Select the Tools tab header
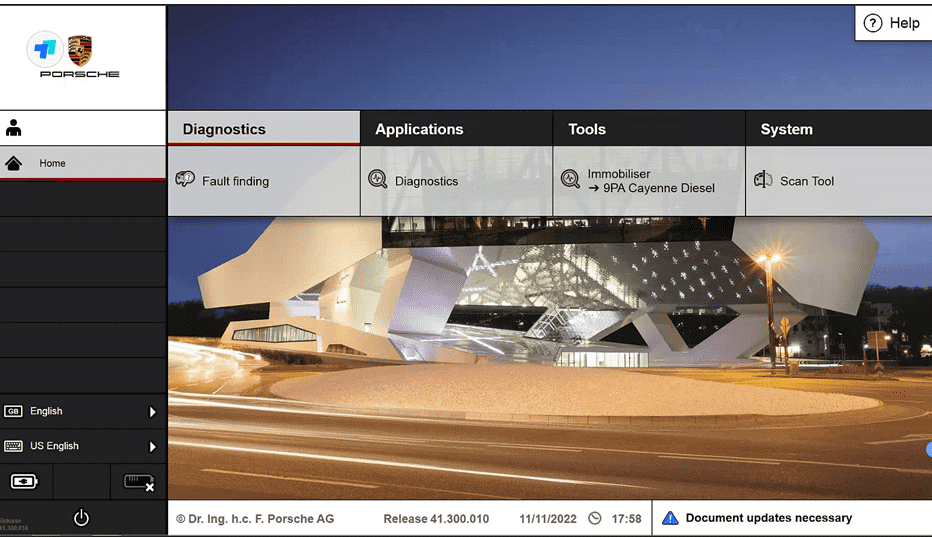Screen dimensions: 932x537 click(649, 128)
